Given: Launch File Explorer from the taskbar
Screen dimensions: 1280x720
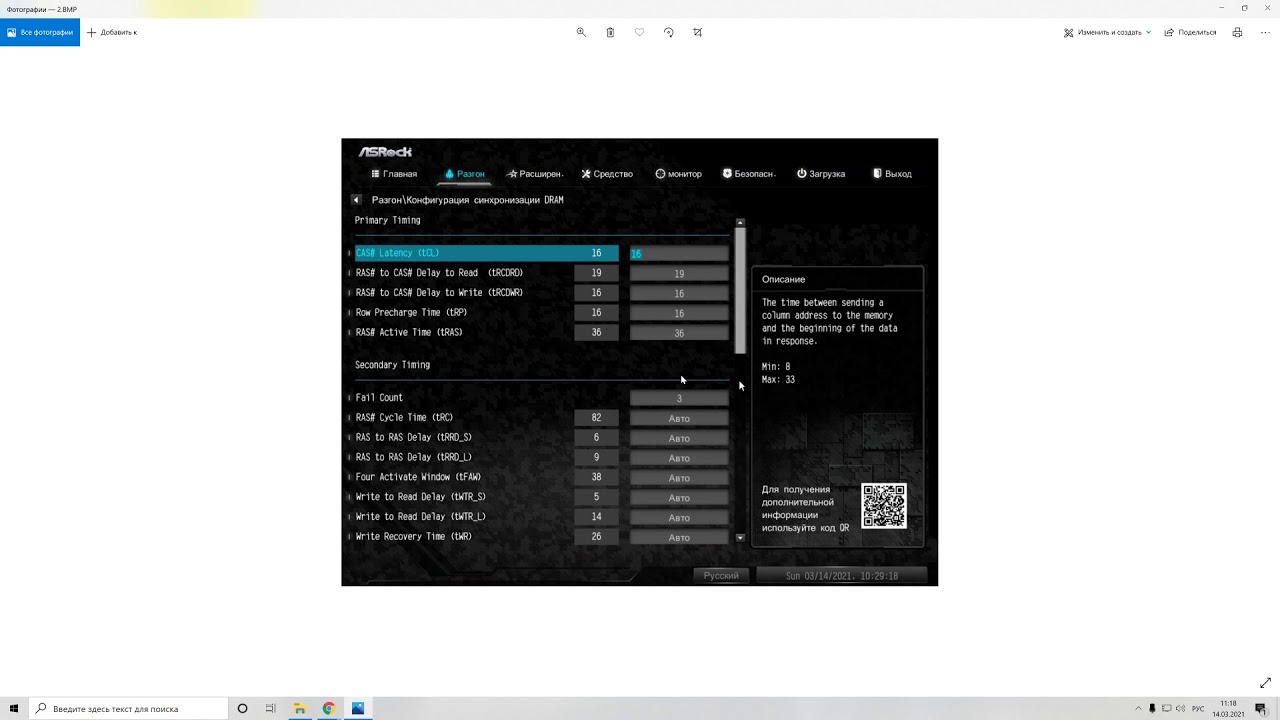Looking at the screenshot, I should [x=299, y=708].
